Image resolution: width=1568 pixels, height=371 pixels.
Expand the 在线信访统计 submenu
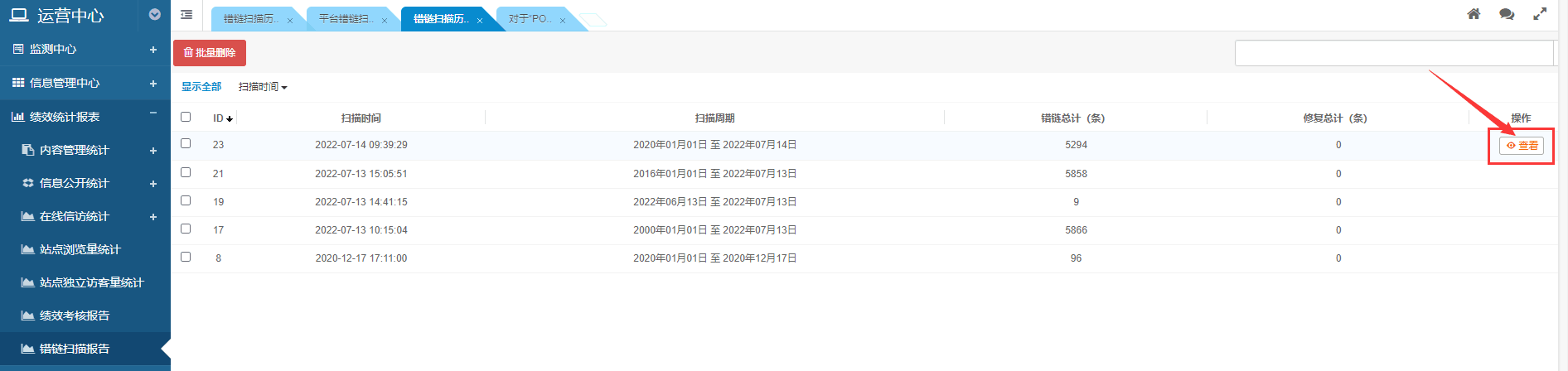(152, 217)
